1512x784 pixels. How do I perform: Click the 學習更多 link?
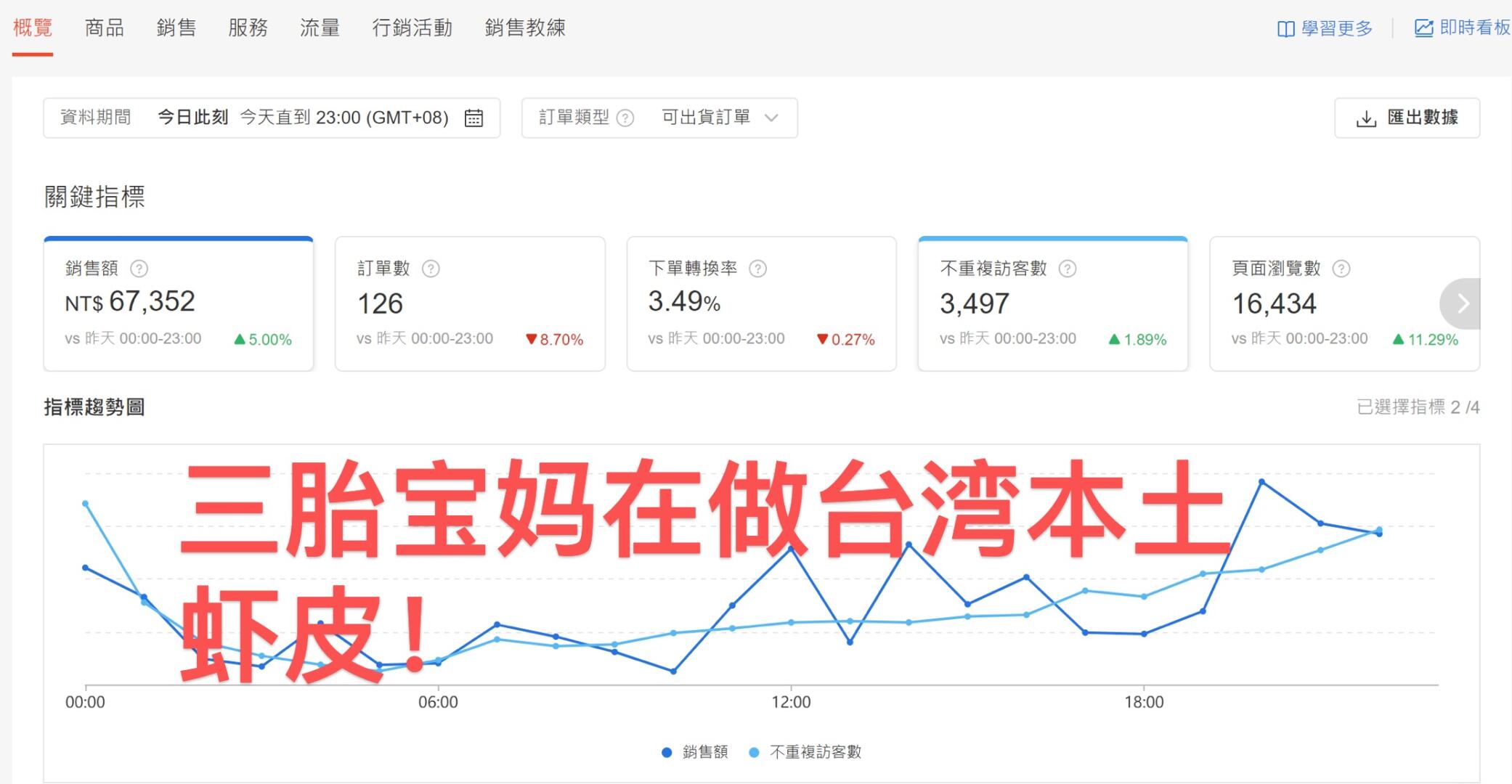point(1325,28)
